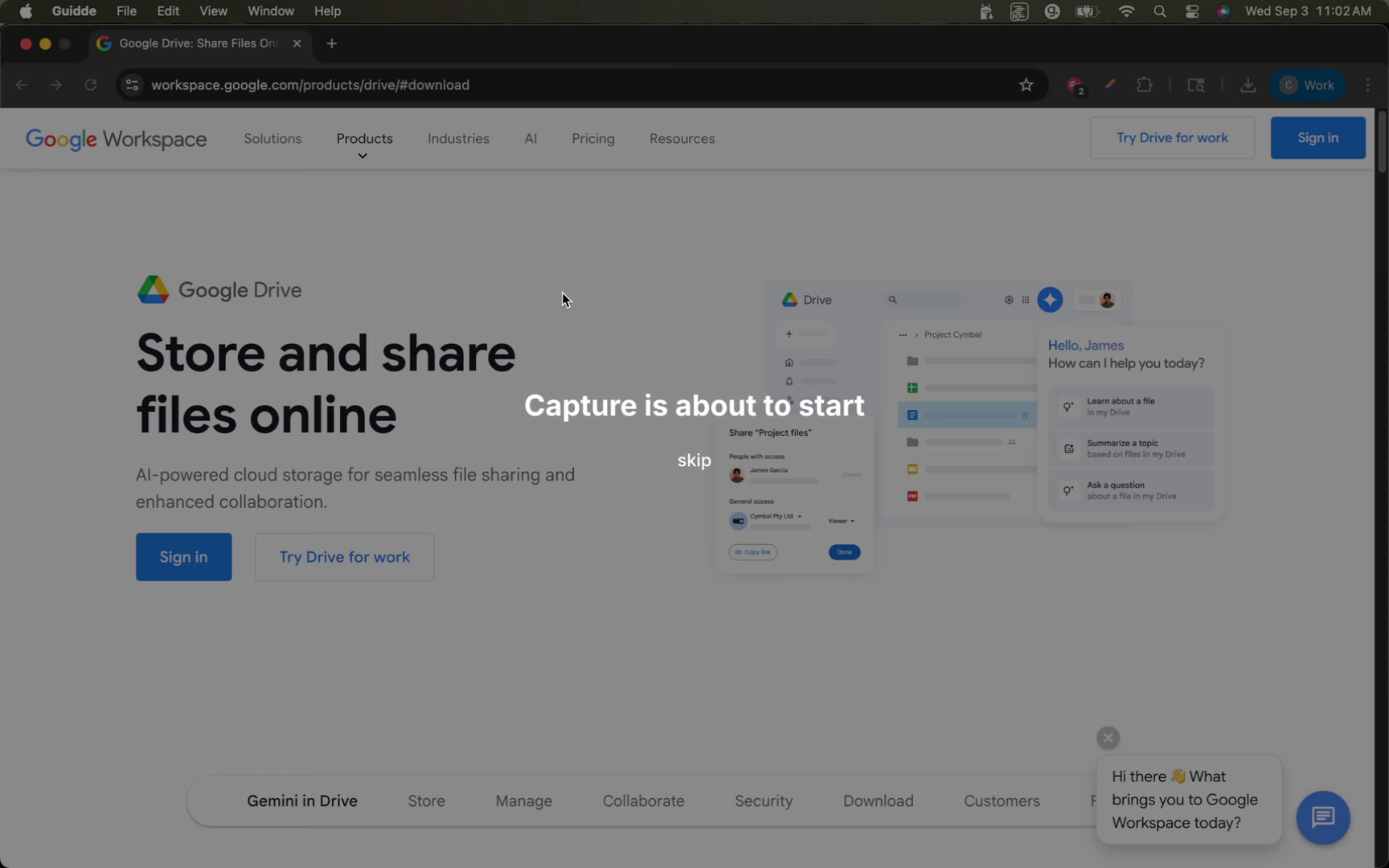Open the AI navigation item
Viewport: 1389px width, 868px height.
pyautogui.click(x=531, y=138)
